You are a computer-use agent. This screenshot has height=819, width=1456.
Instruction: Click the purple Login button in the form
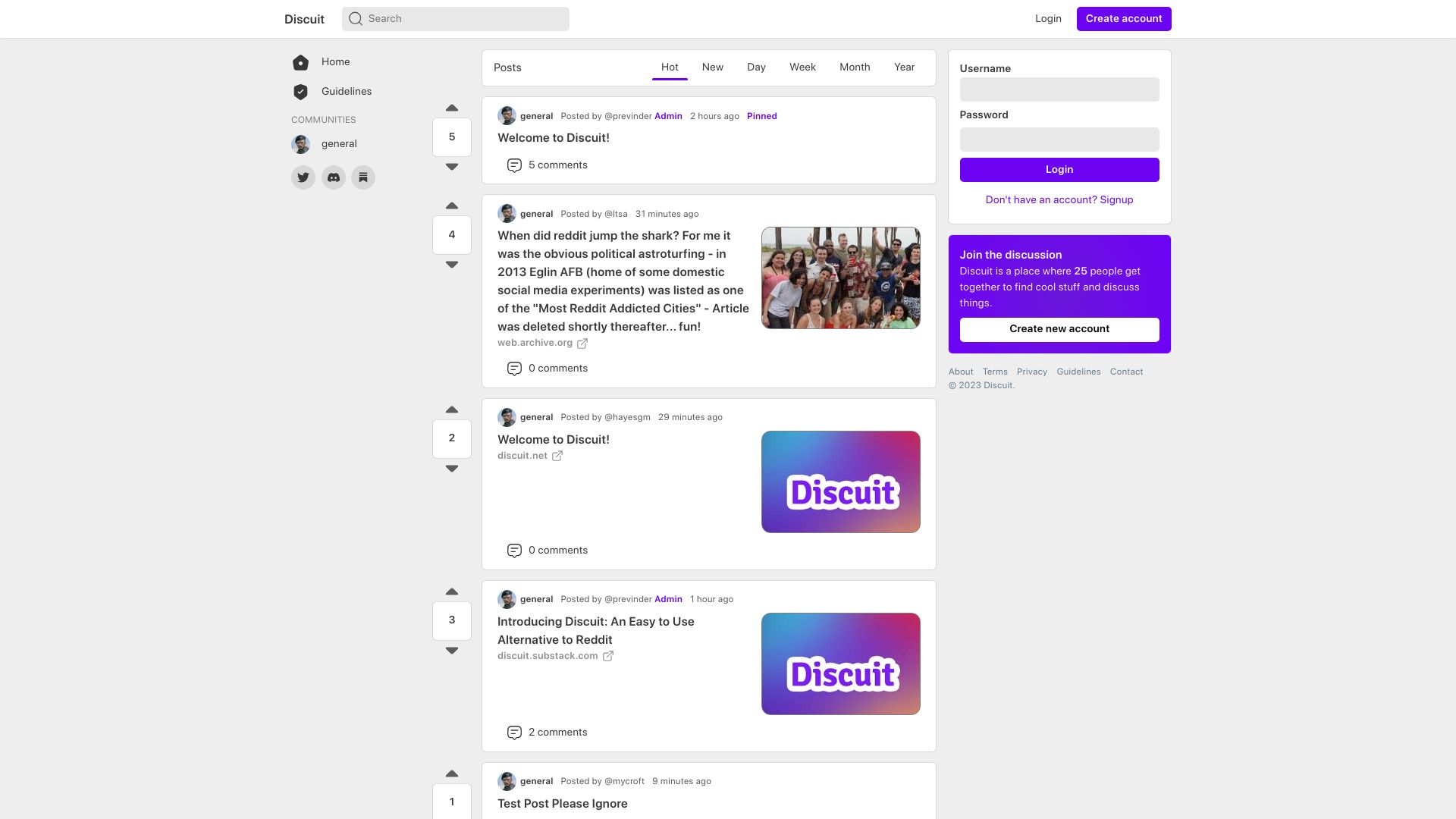1059,170
